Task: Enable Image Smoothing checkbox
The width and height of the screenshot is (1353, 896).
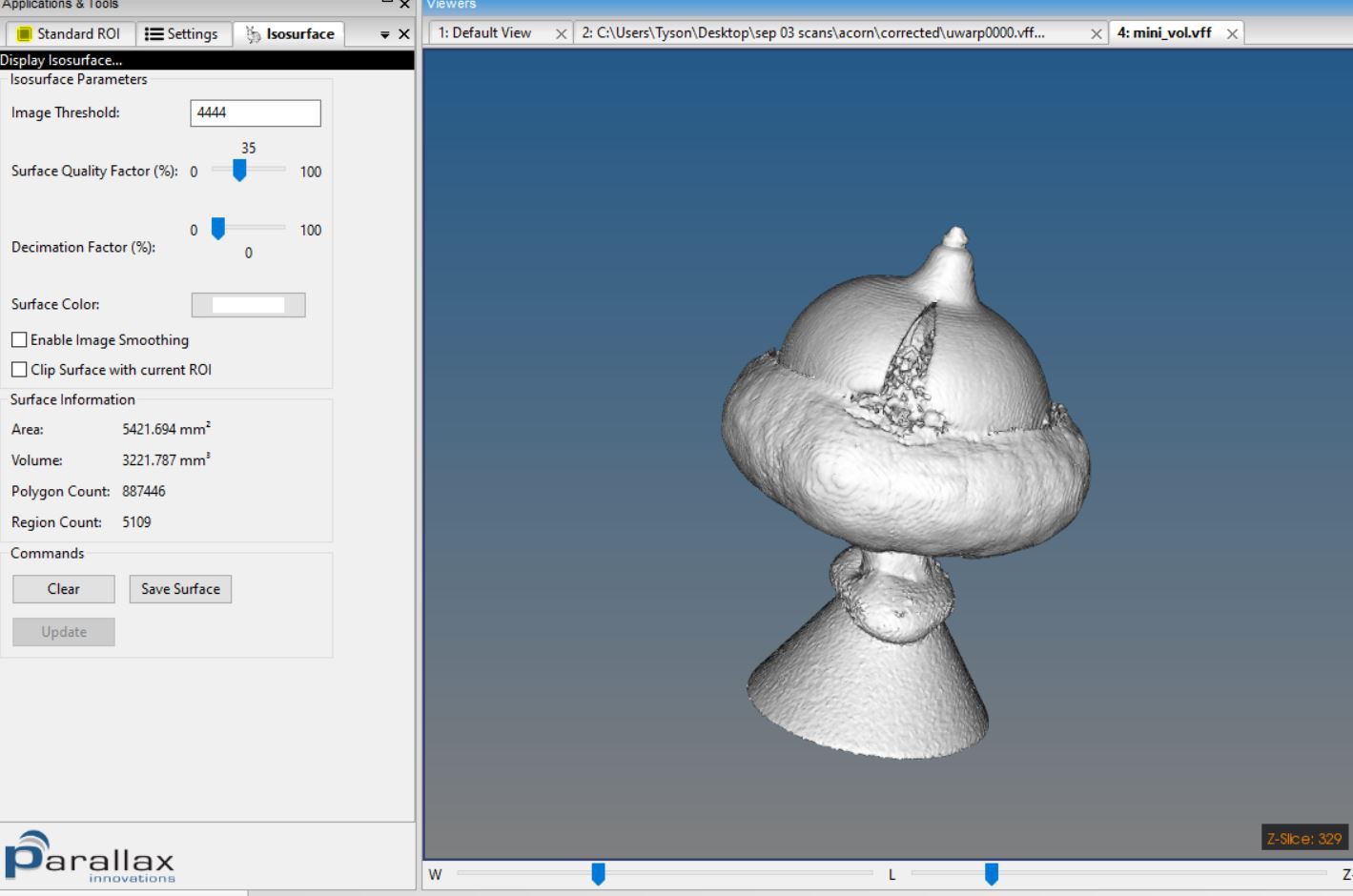Action: tap(19, 339)
